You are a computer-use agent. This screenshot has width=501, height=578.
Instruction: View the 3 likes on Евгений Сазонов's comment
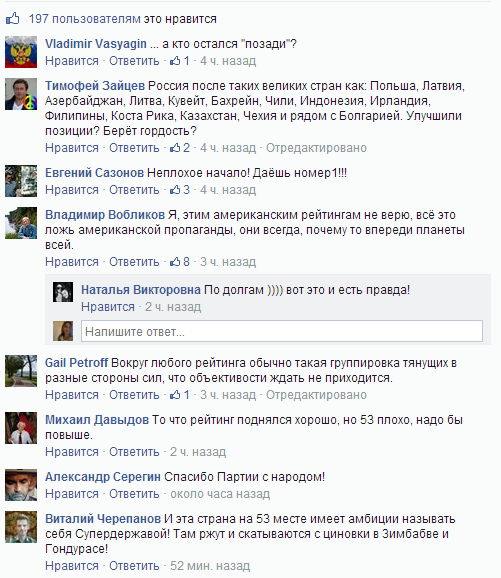(x=180, y=190)
